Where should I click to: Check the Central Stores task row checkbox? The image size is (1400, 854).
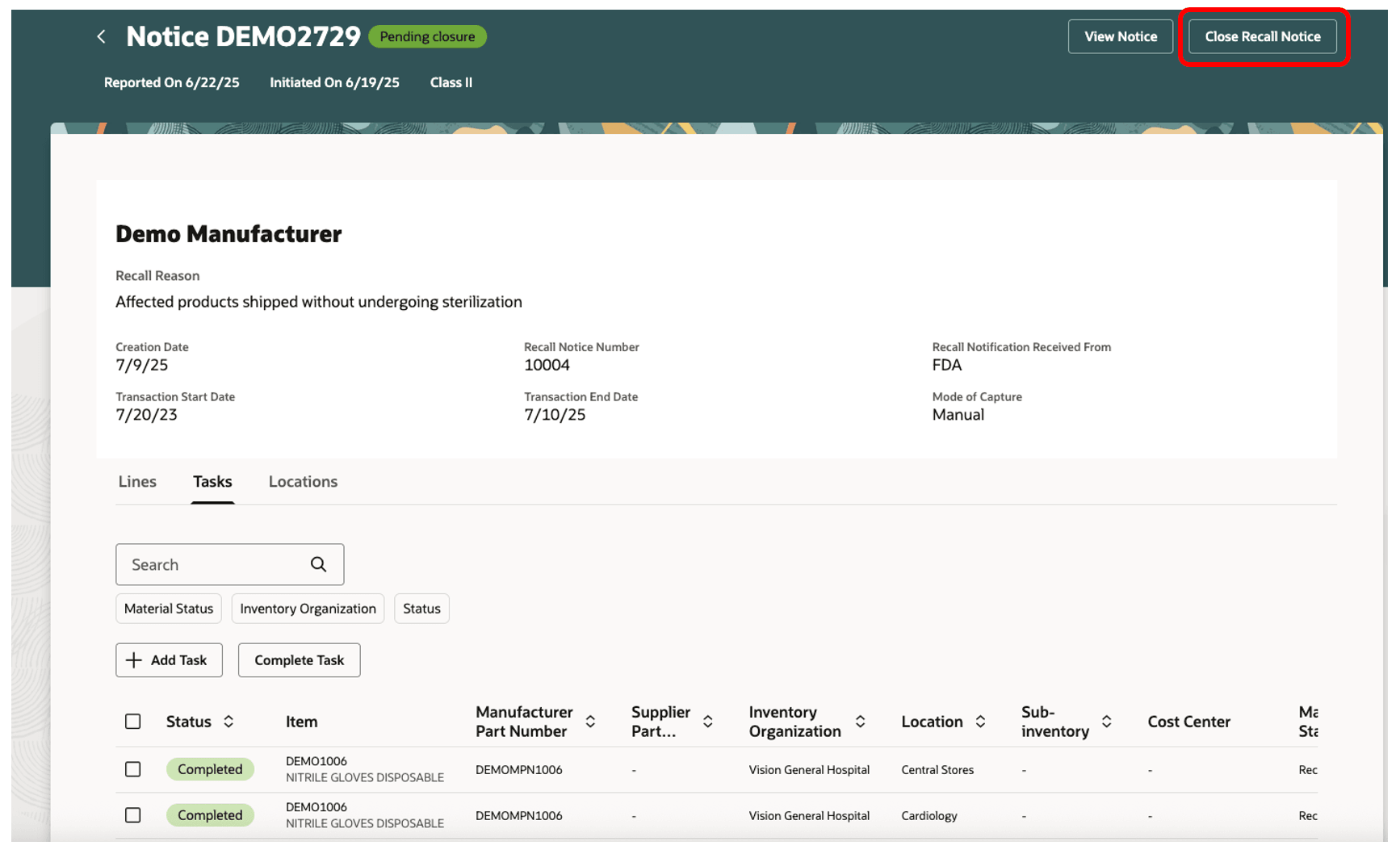click(133, 769)
